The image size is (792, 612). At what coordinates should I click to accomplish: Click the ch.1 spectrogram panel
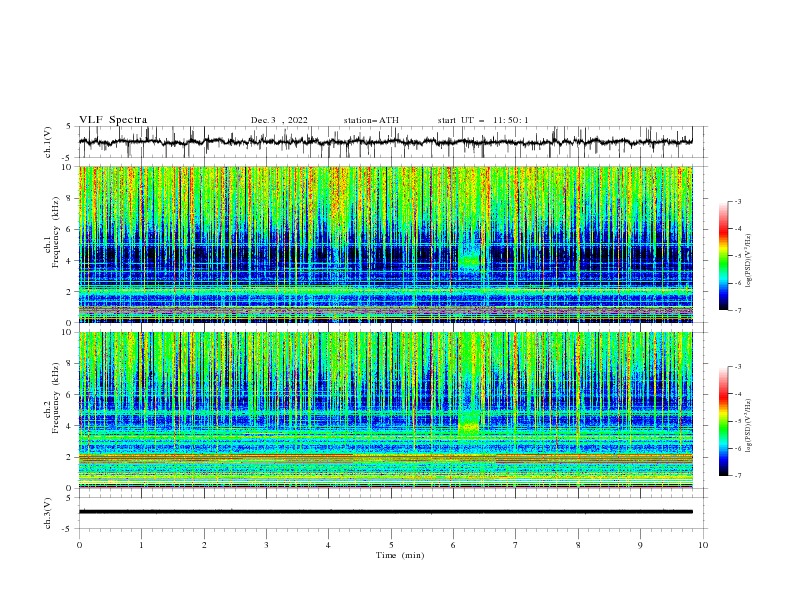[x=386, y=244]
